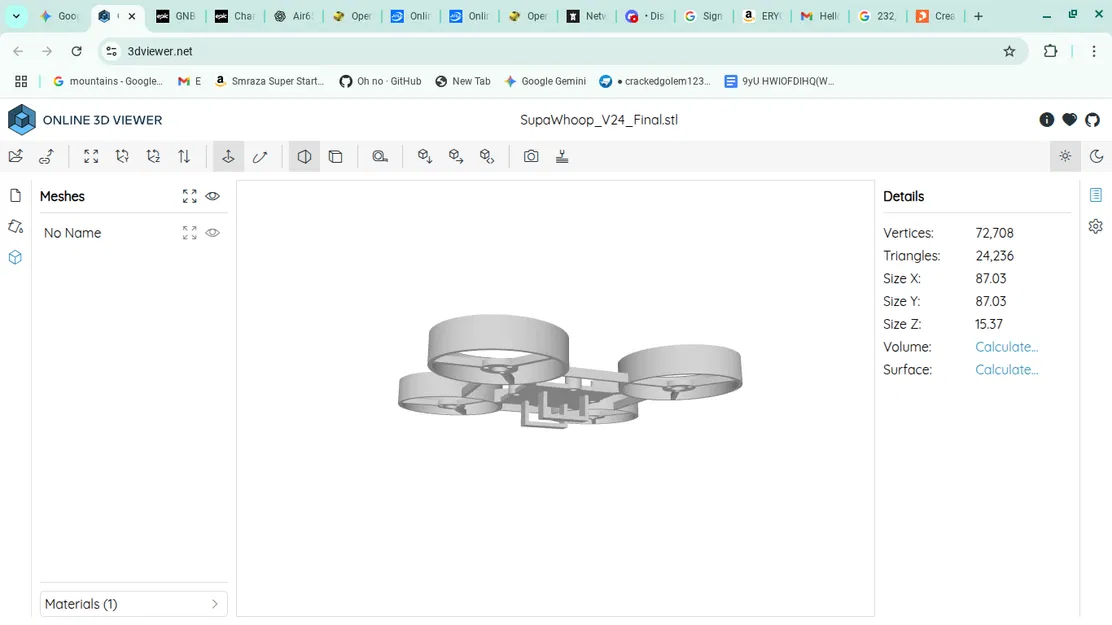Open the GitHub repository from the header
1112x625 pixels.
click(1093, 119)
